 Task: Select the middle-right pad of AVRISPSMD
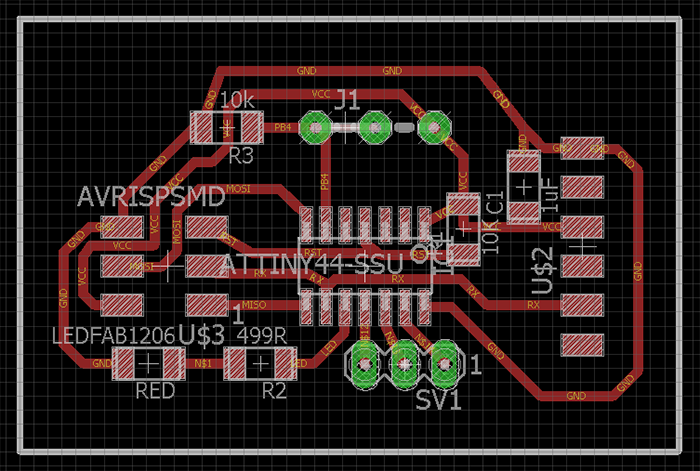tap(207, 266)
